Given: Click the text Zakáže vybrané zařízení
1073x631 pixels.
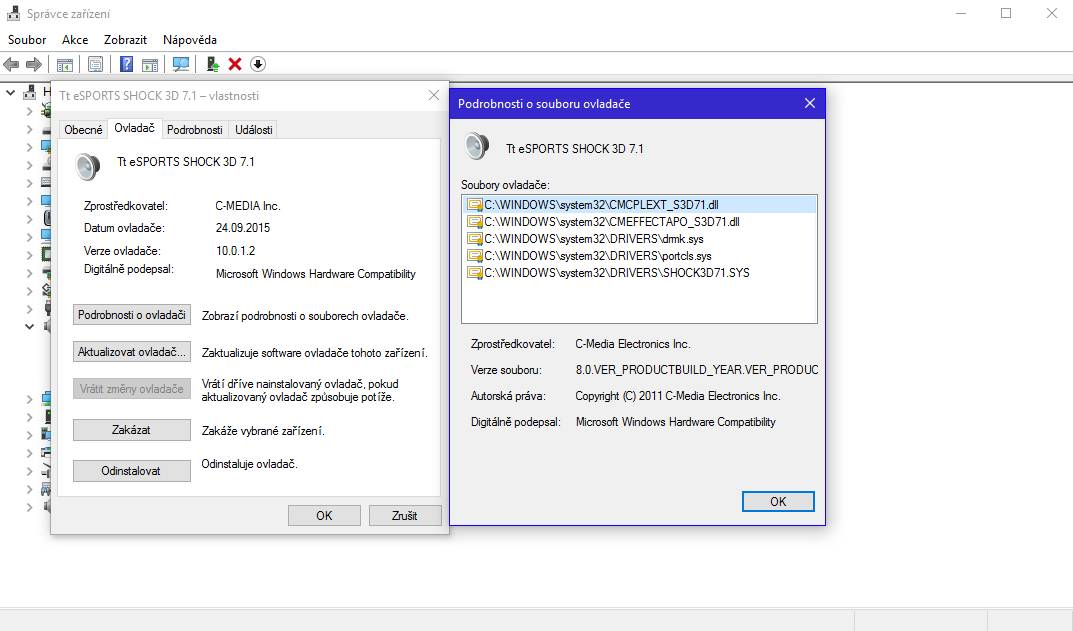Looking at the screenshot, I should click(263, 431).
